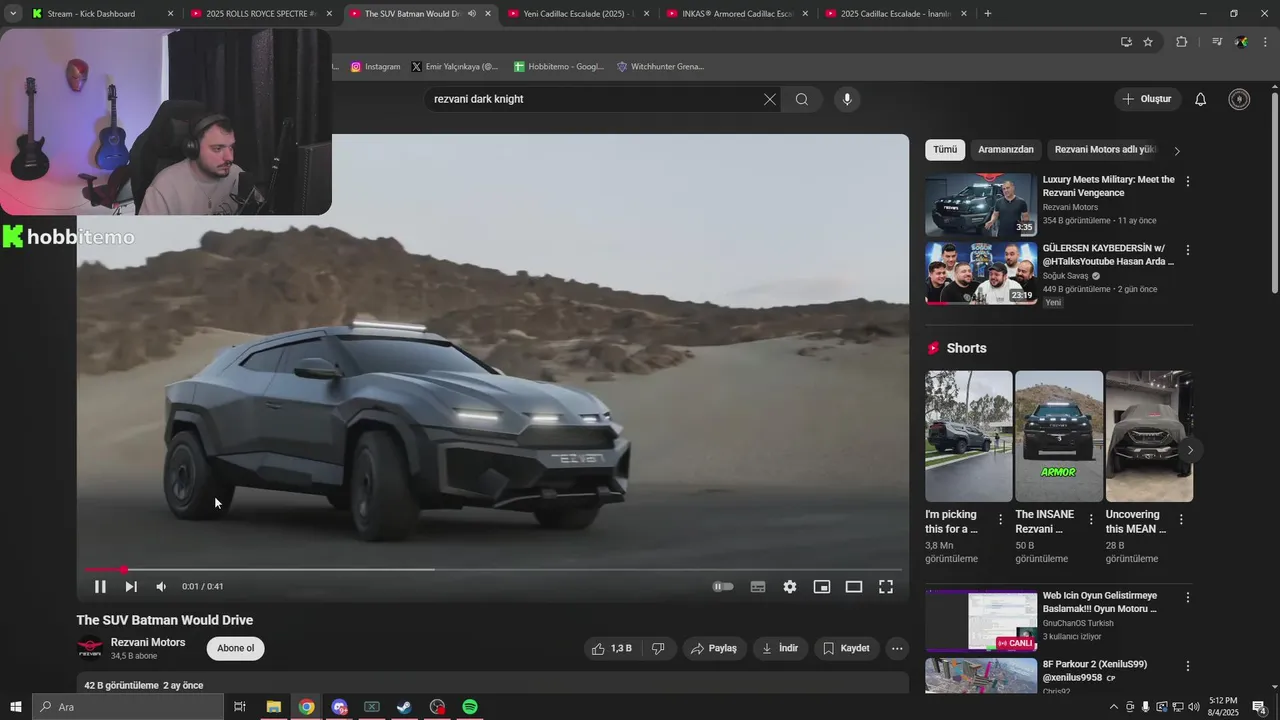Show more filter chips arrow
The image size is (1280, 720).
pyautogui.click(x=1177, y=151)
